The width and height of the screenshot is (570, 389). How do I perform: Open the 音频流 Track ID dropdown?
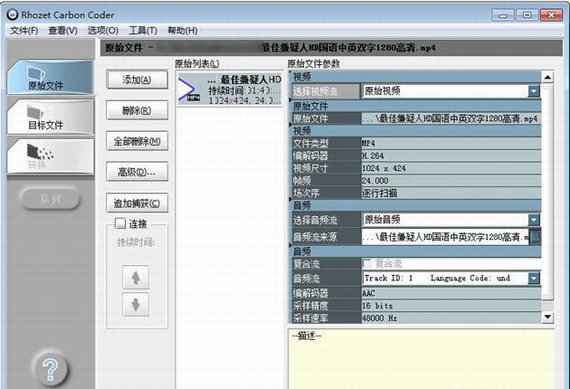click(x=533, y=278)
